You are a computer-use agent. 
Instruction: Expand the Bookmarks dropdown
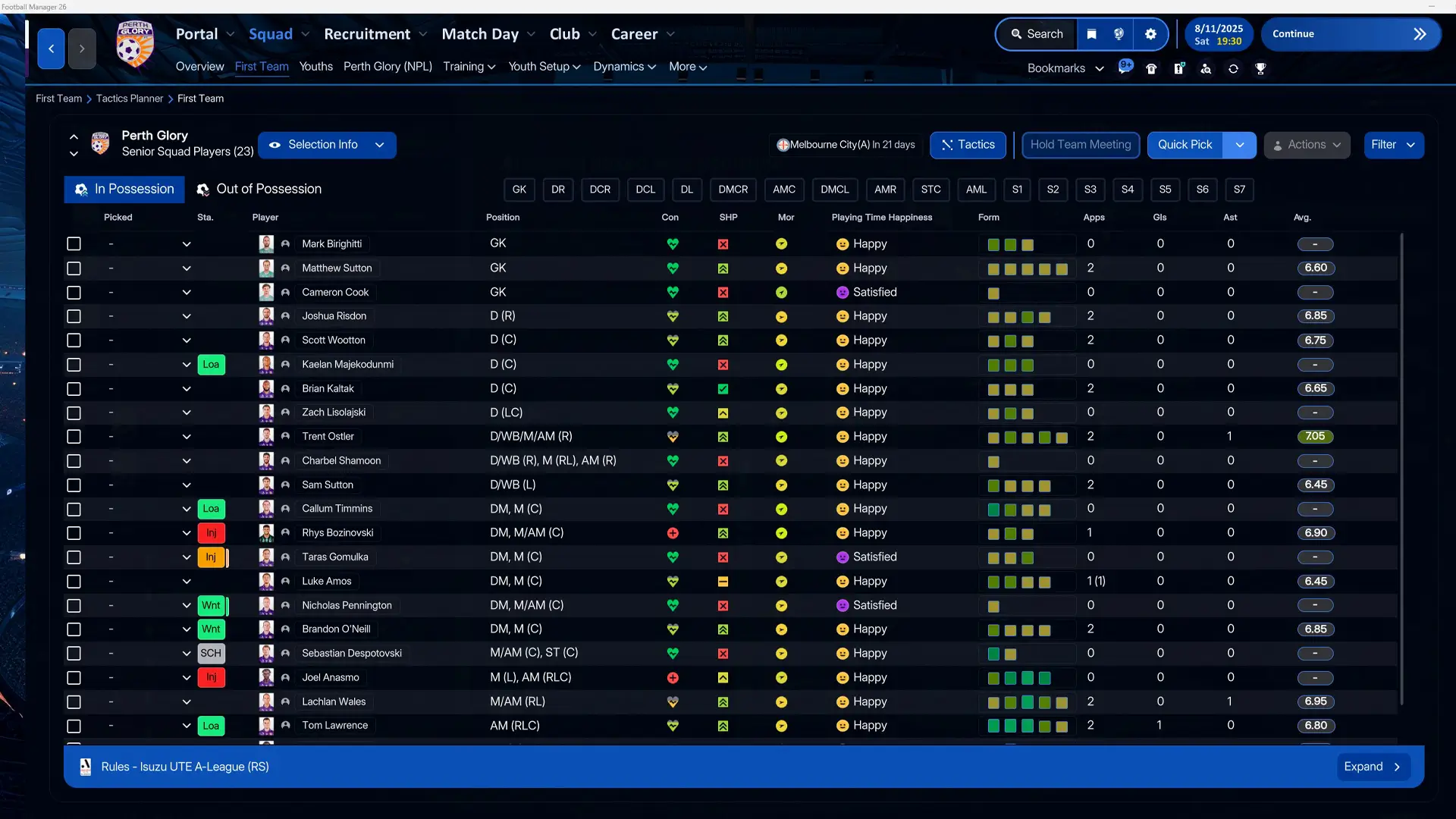[x=1099, y=69]
